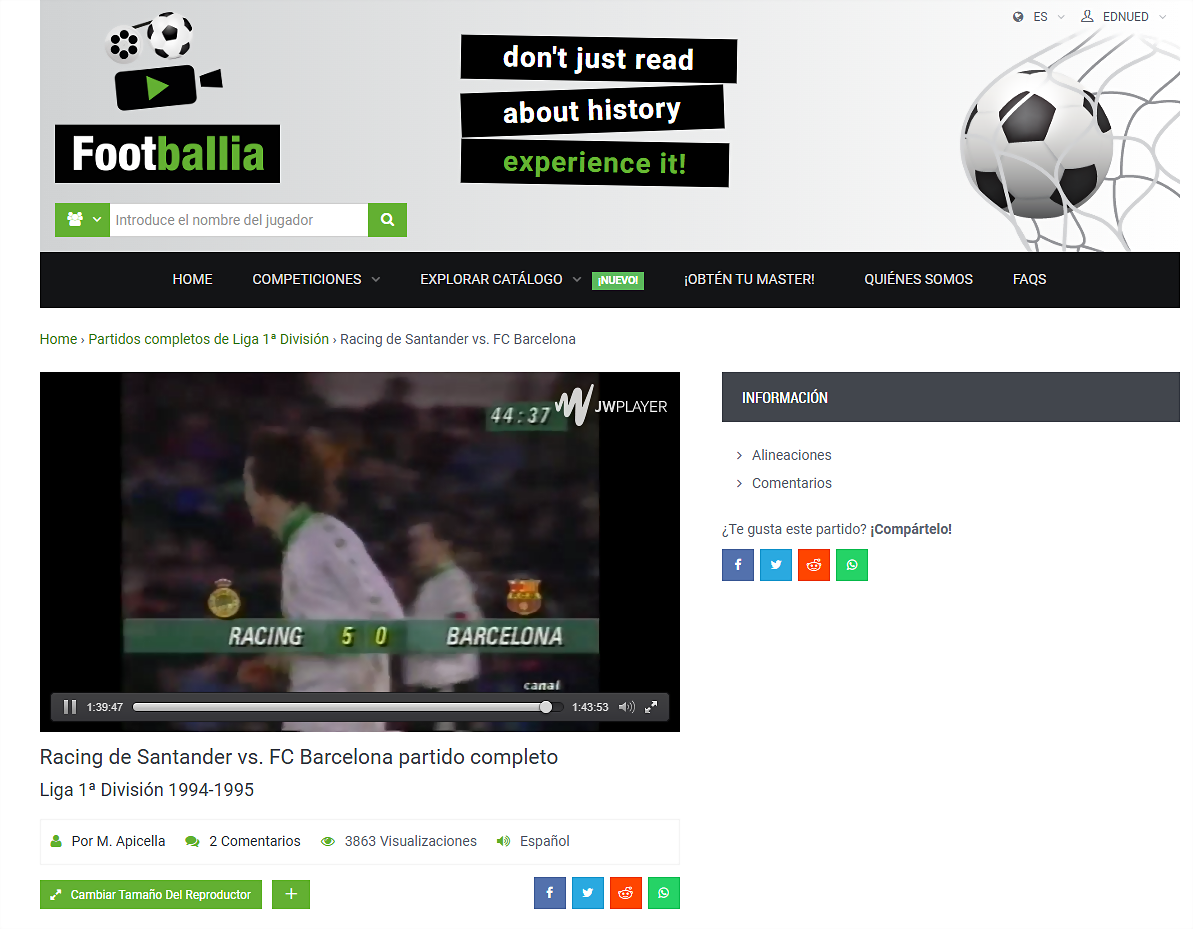Open the EDNUED user account menu
The height and width of the screenshot is (929, 1193).
(1134, 17)
